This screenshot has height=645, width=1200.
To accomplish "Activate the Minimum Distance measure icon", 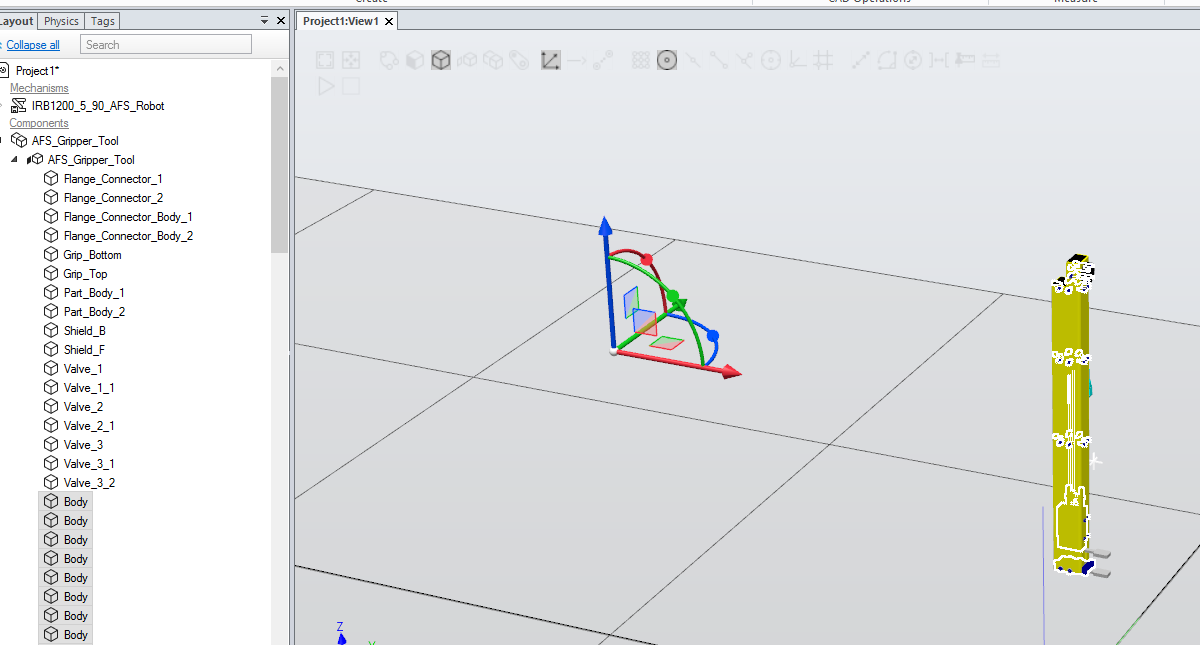I will pyautogui.click(x=939, y=61).
